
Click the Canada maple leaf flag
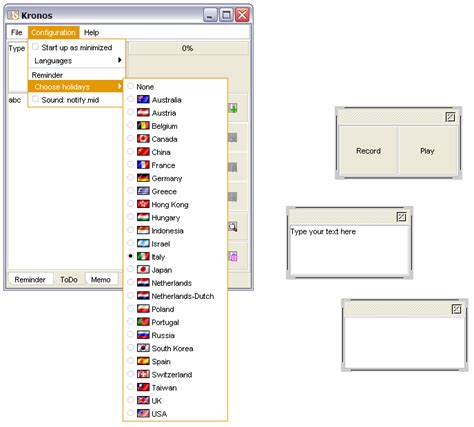pos(143,139)
